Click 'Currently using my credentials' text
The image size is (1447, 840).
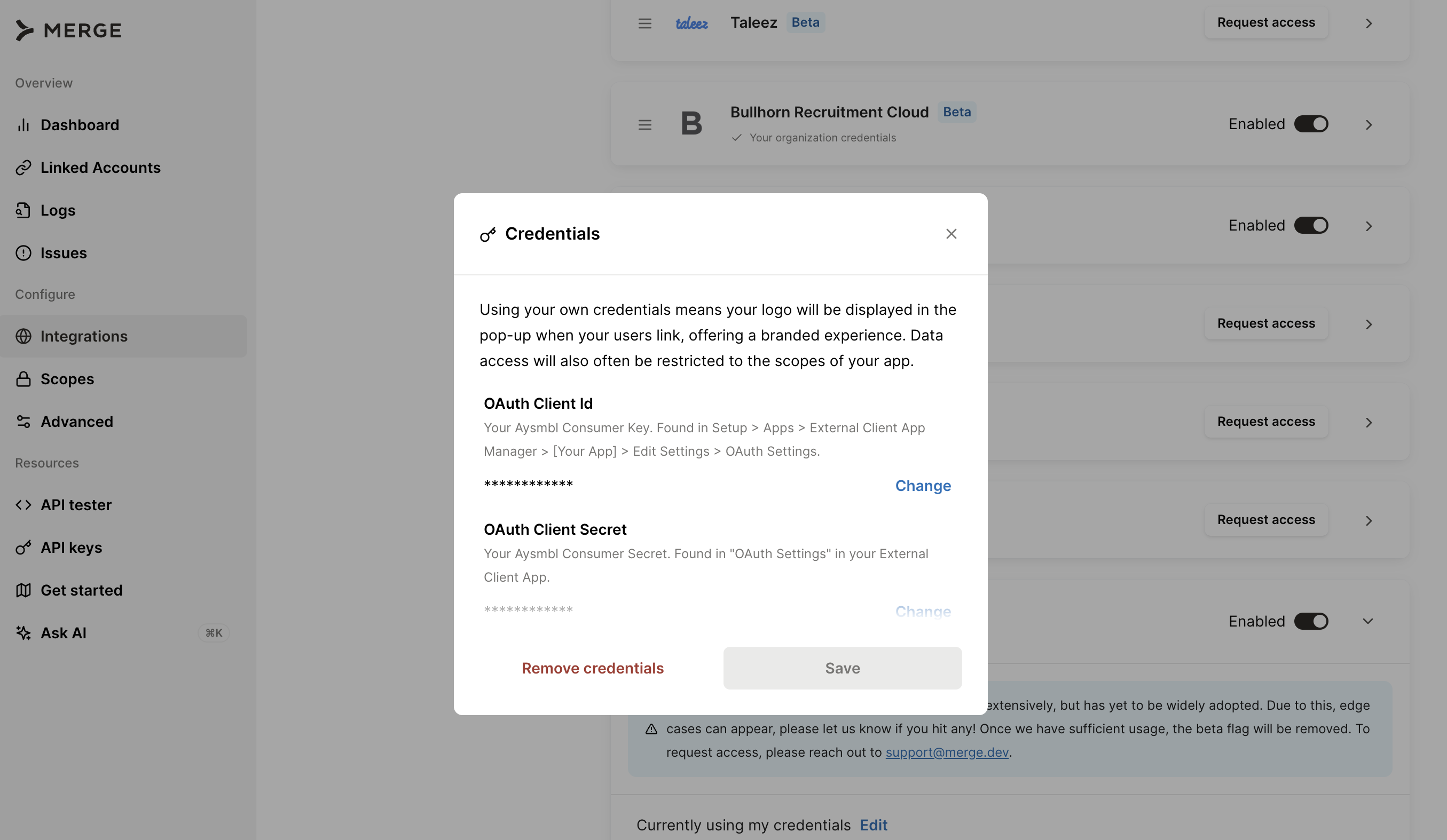pyautogui.click(x=743, y=825)
